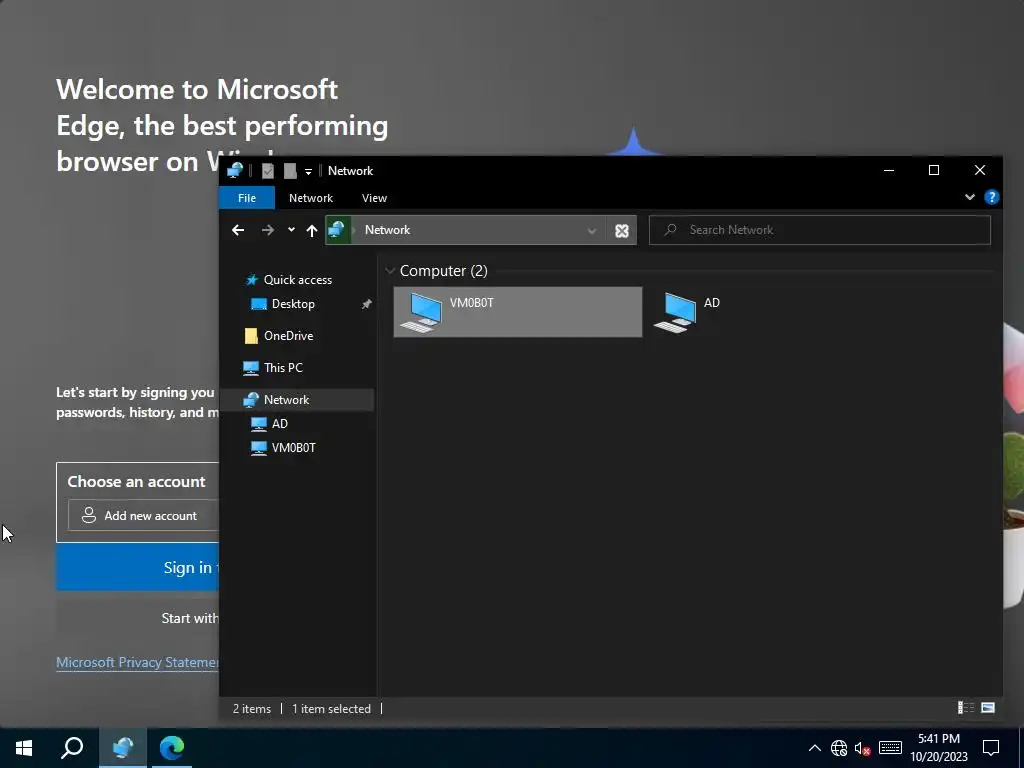The width and height of the screenshot is (1024, 768).
Task: Click the pin icon beside Desktop
Action: click(x=366, y=304)
